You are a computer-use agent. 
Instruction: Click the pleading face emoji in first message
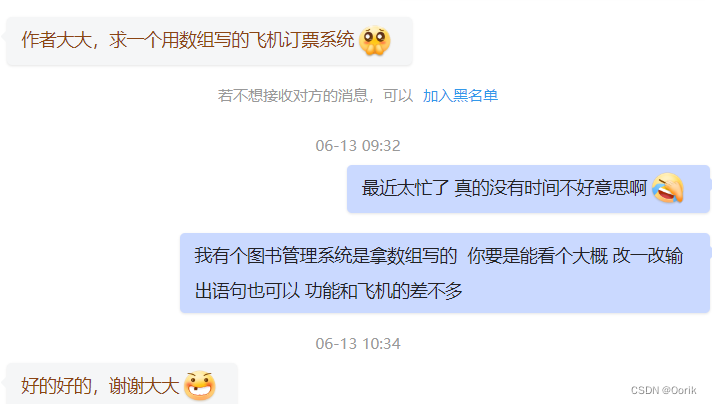pyautogui.click(x=375, y=41)
